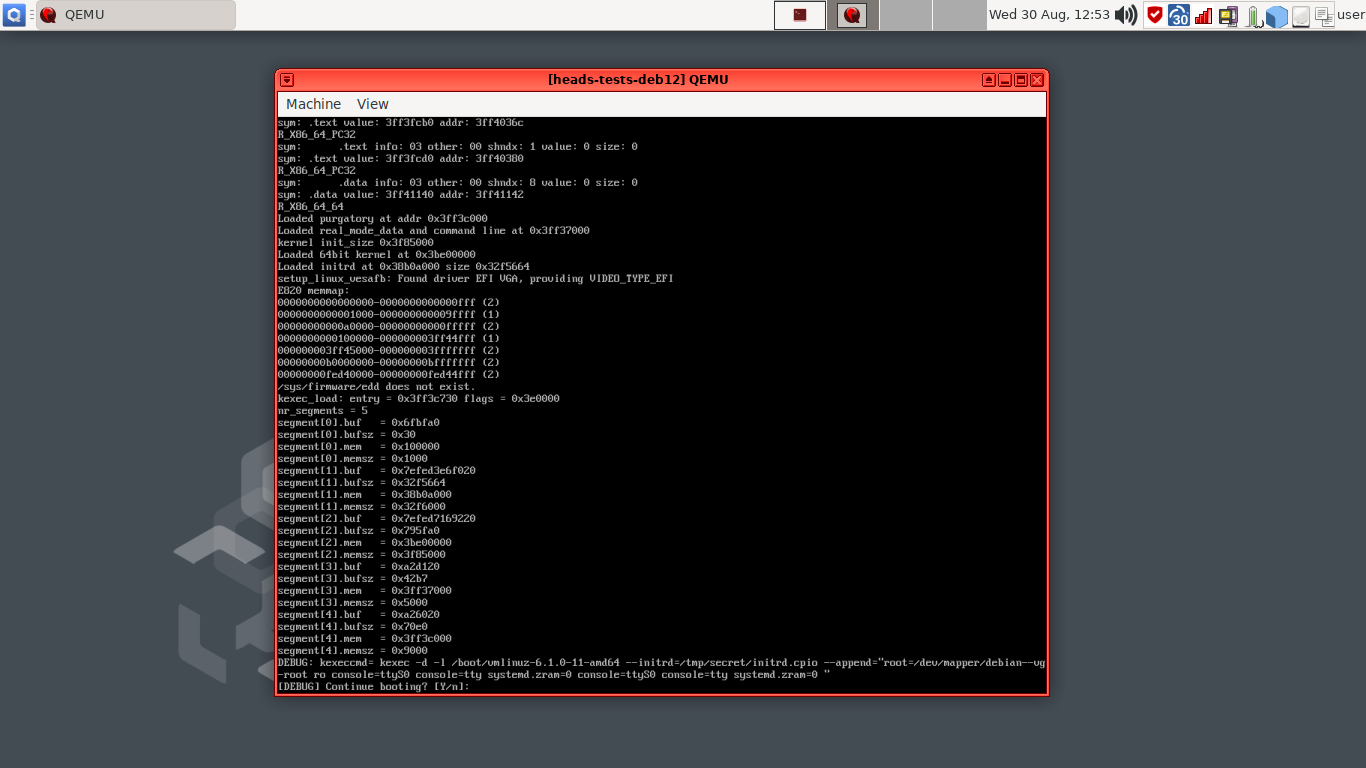The height and width of the screenshot is (768, 1366).
Task: Open the View menu
Action: coord(372,104)
